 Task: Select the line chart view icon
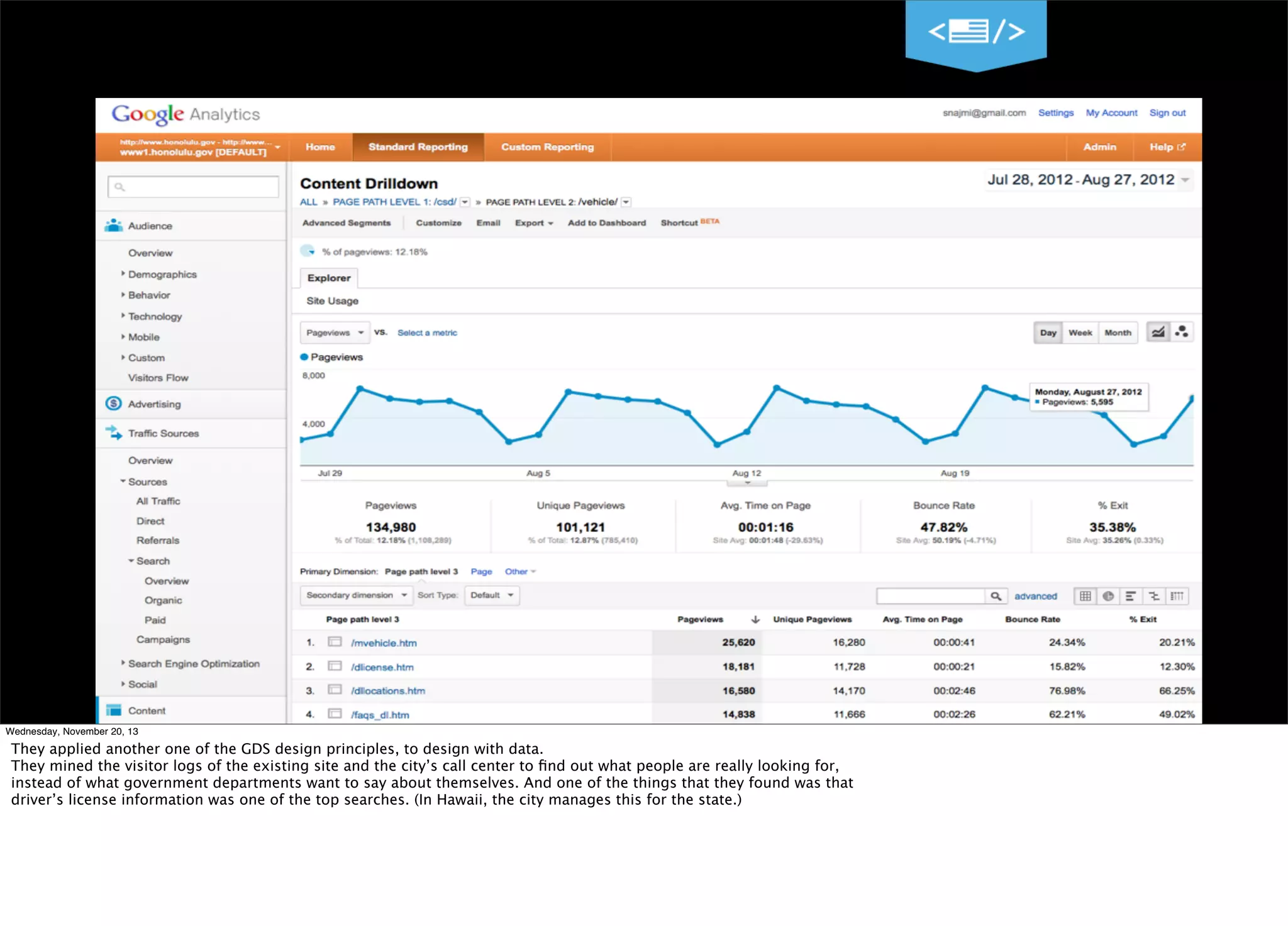click(x=1158, y=332)
